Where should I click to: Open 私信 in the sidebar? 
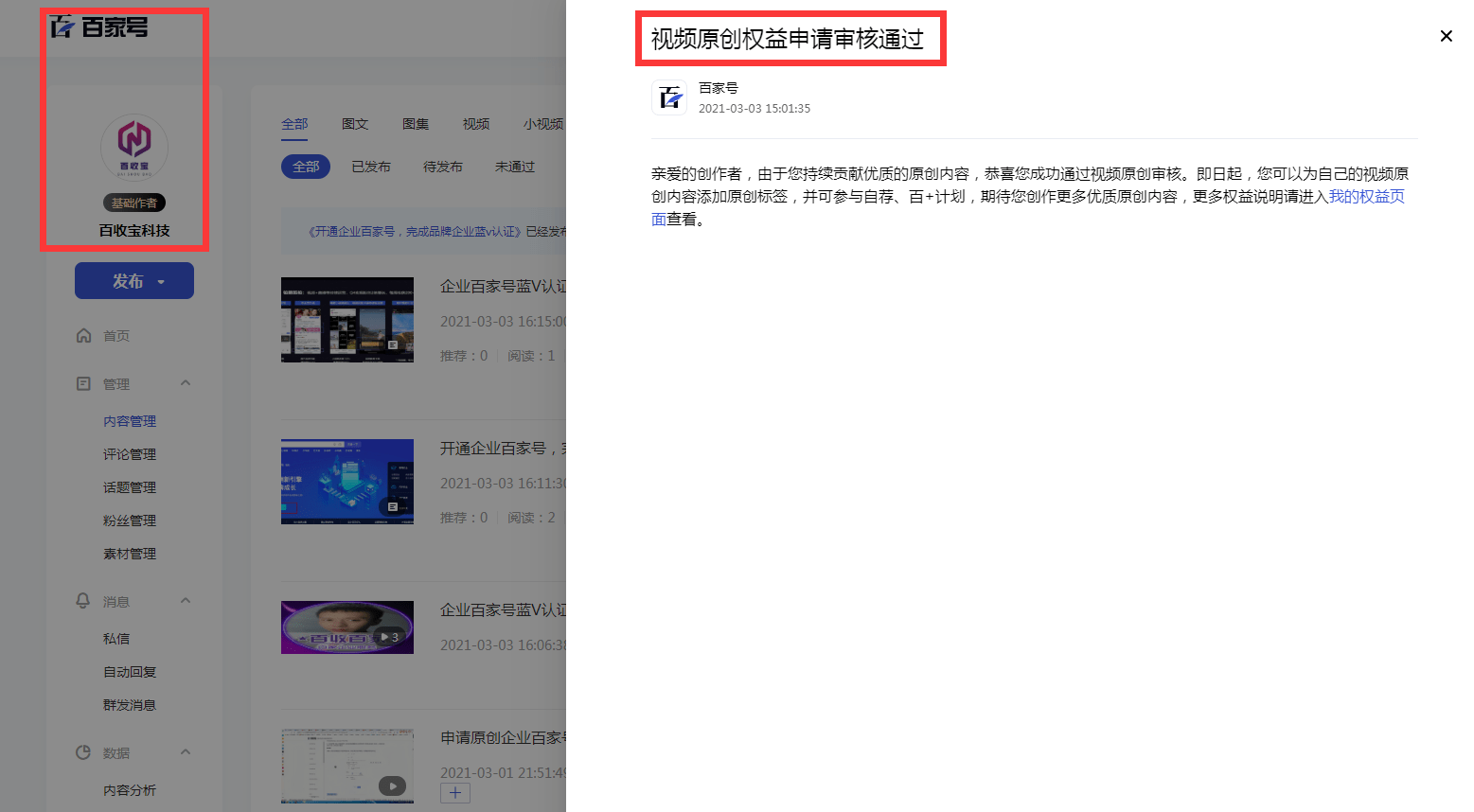pos(116,639)
